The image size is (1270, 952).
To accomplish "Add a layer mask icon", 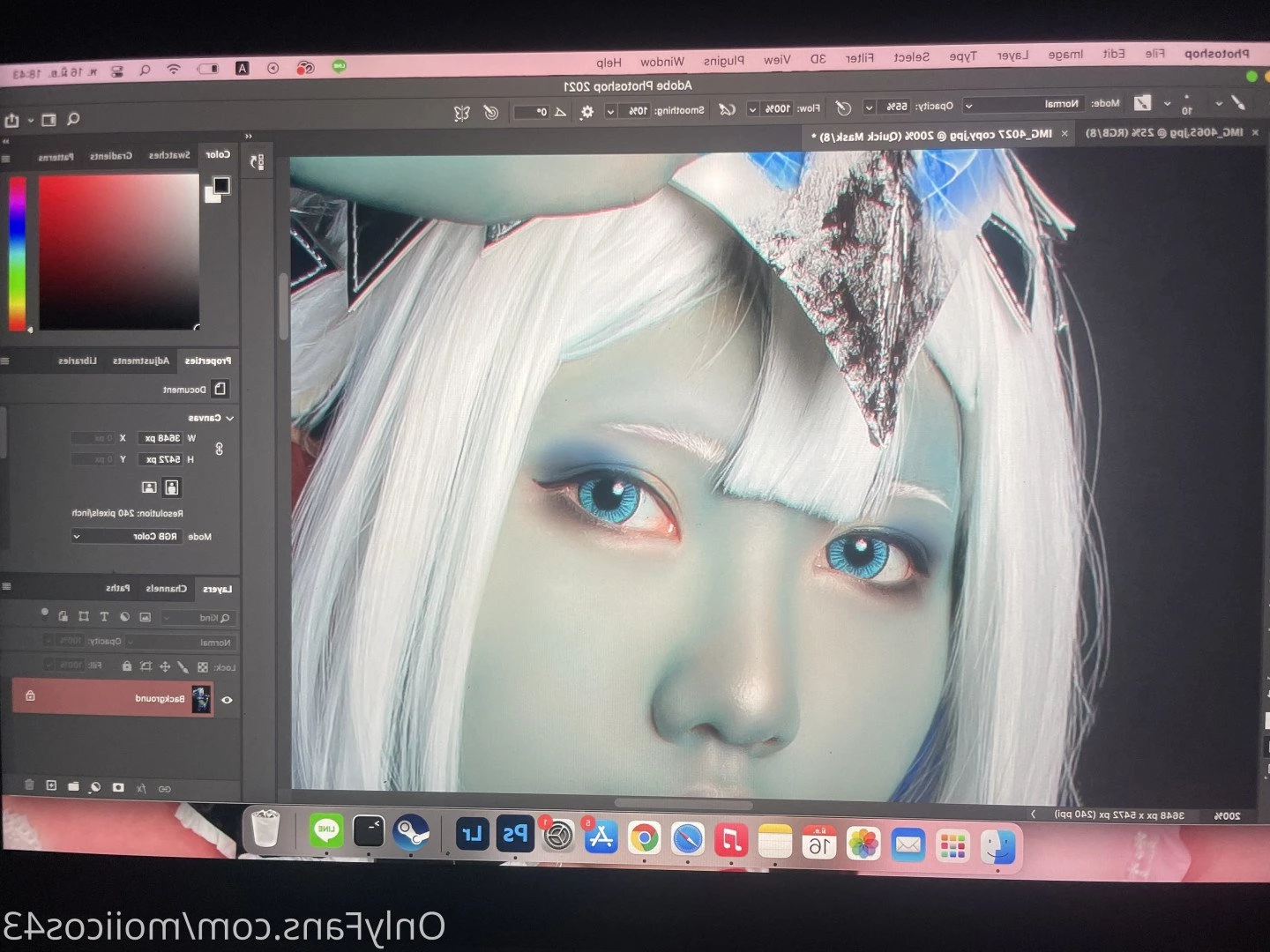I will [x=118, y=787].
